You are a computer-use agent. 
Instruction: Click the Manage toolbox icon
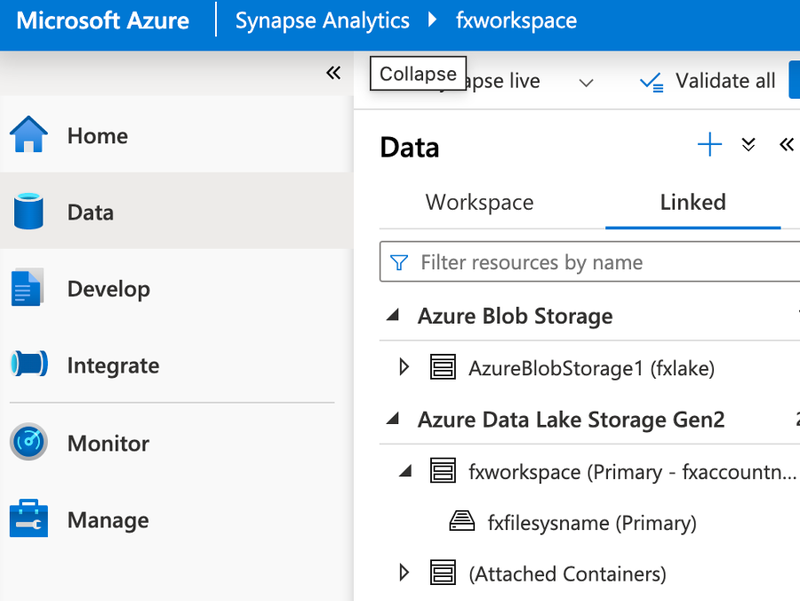click(29, 518)
